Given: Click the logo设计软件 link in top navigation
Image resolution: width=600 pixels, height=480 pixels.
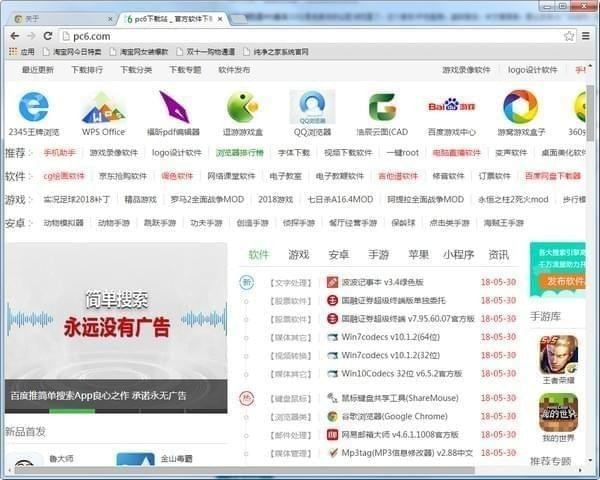Looking at the screenshot, I should [532, 70].
